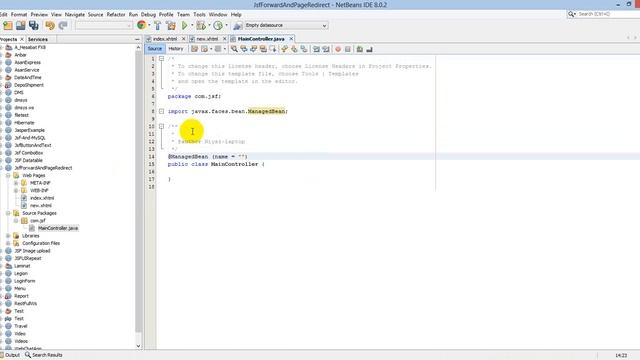Click the Clean and Build icon

[x=171, y=25]
